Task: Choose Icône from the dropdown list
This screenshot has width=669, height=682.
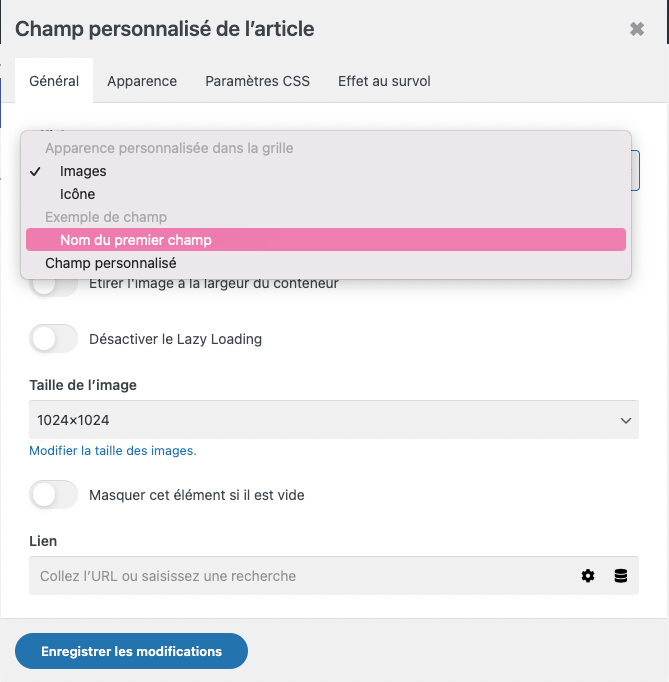Action: (77, 194)
